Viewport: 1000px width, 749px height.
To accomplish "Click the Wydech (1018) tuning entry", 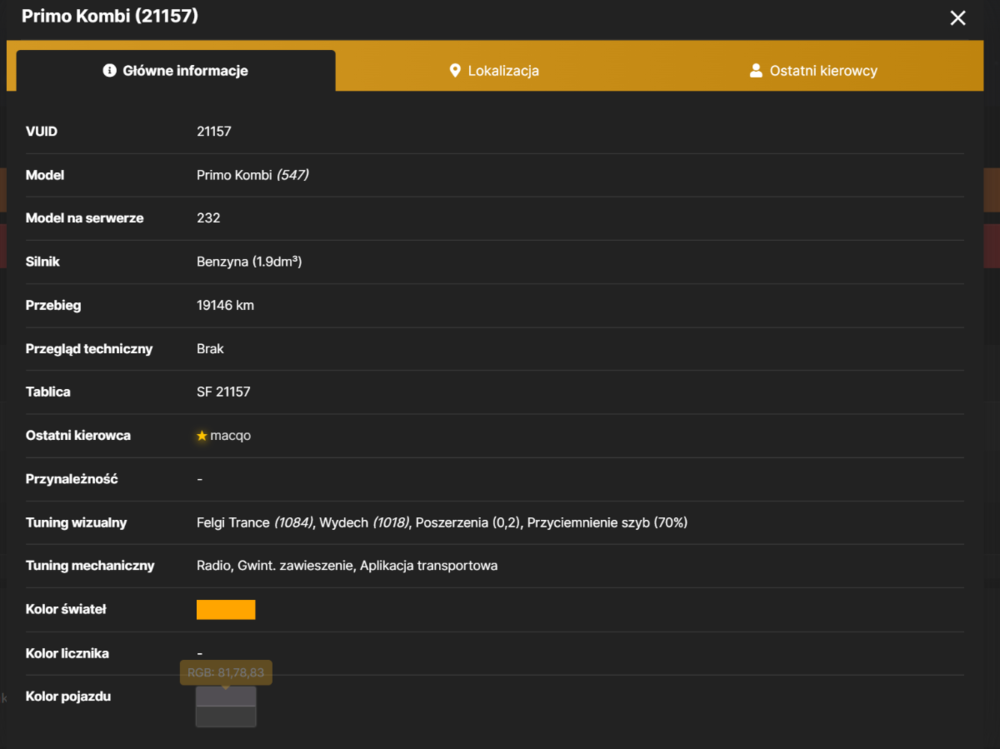I will click(364, 523).
